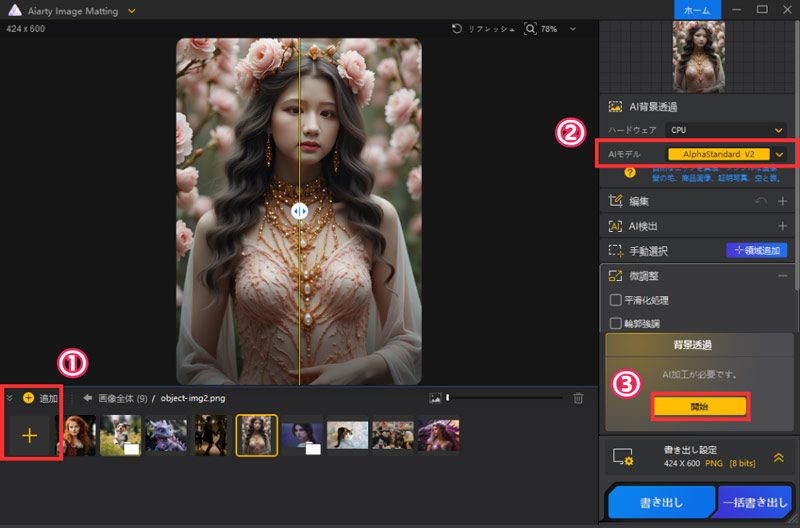
Task: Click the large plus add-image tile
Action: coord(30,435)
